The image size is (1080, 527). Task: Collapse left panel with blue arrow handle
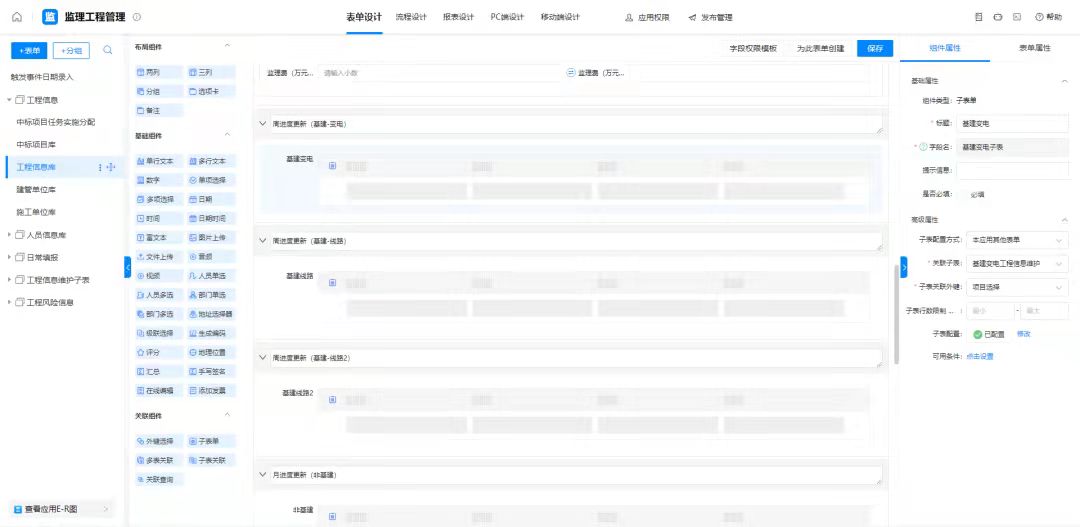(127, 267)
